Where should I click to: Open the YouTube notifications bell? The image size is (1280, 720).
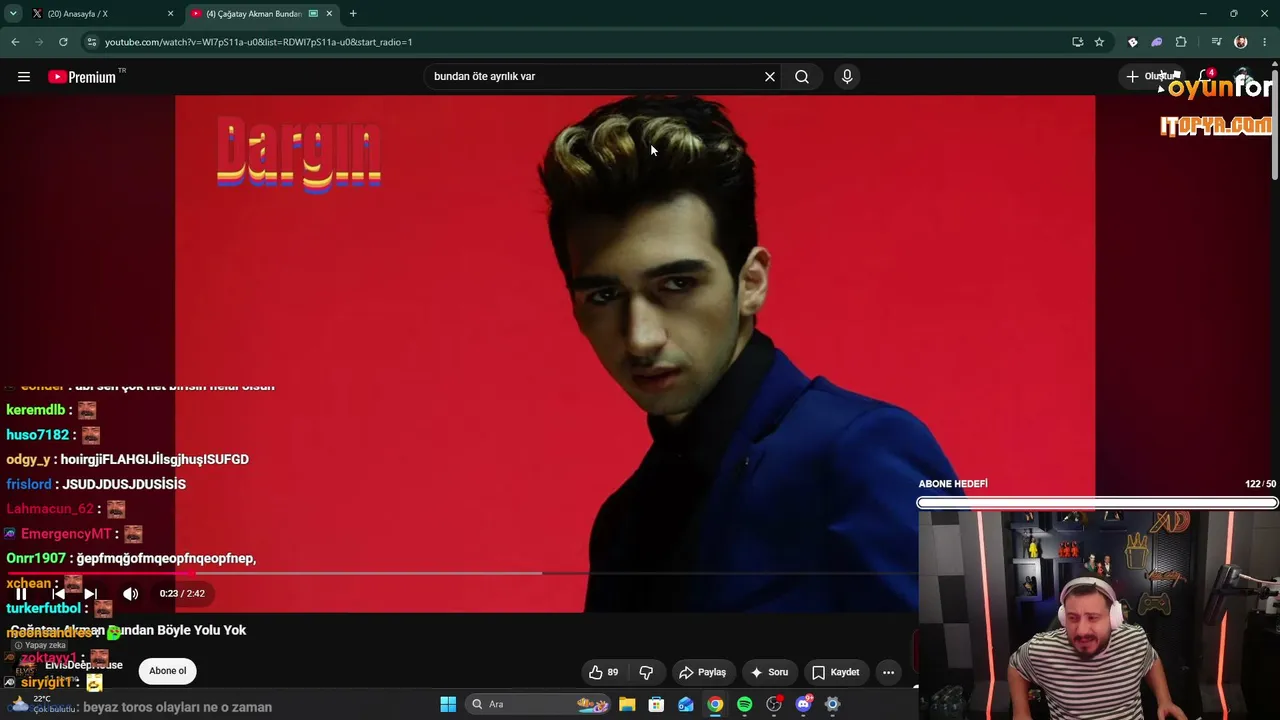(1205, 77)
